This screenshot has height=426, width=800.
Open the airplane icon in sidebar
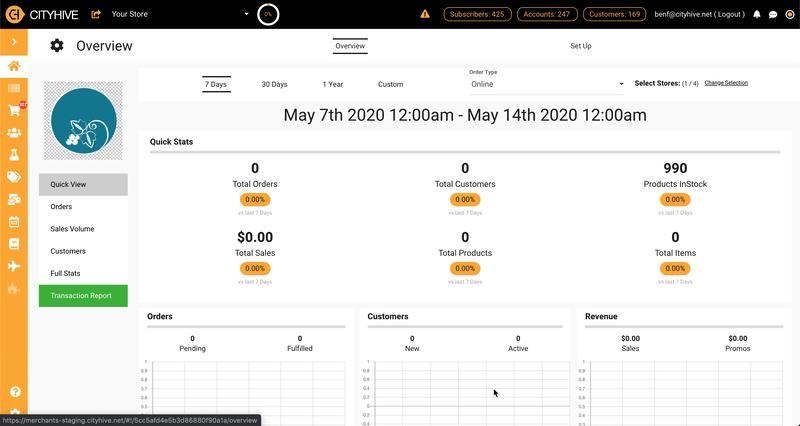pyautogui.click(x=14, y=266)
